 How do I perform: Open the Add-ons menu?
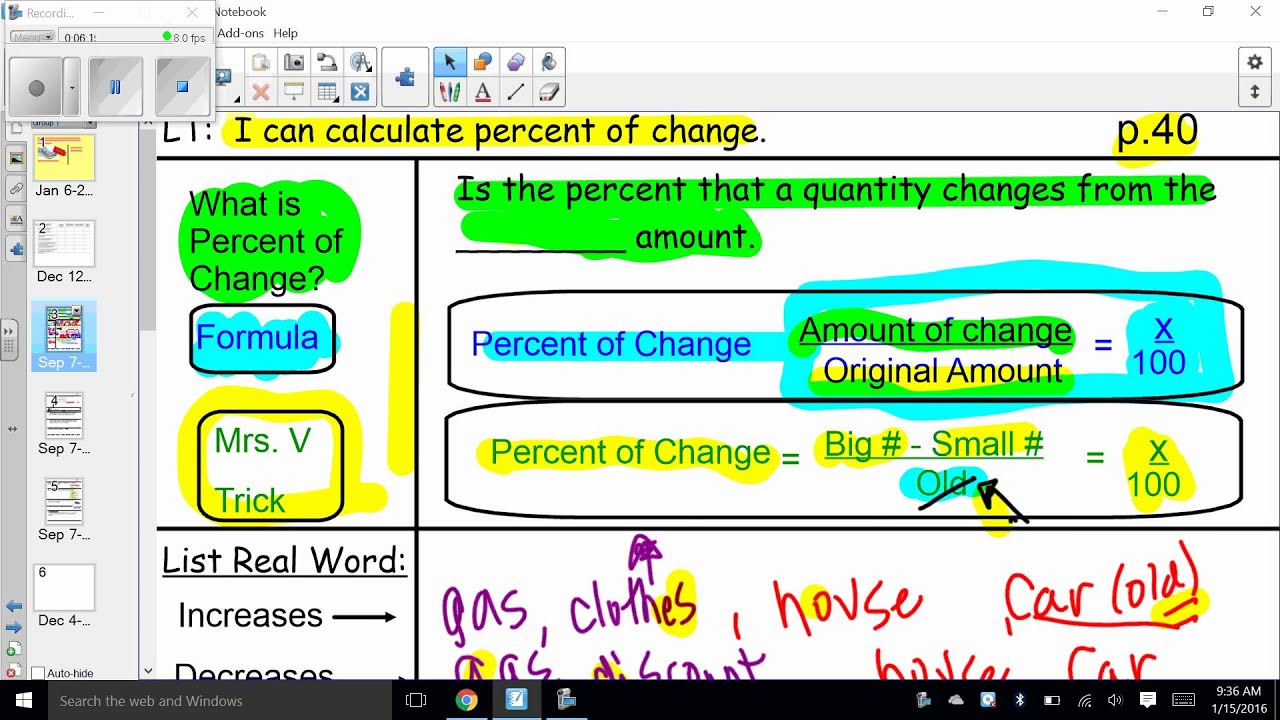click(241, 33)
